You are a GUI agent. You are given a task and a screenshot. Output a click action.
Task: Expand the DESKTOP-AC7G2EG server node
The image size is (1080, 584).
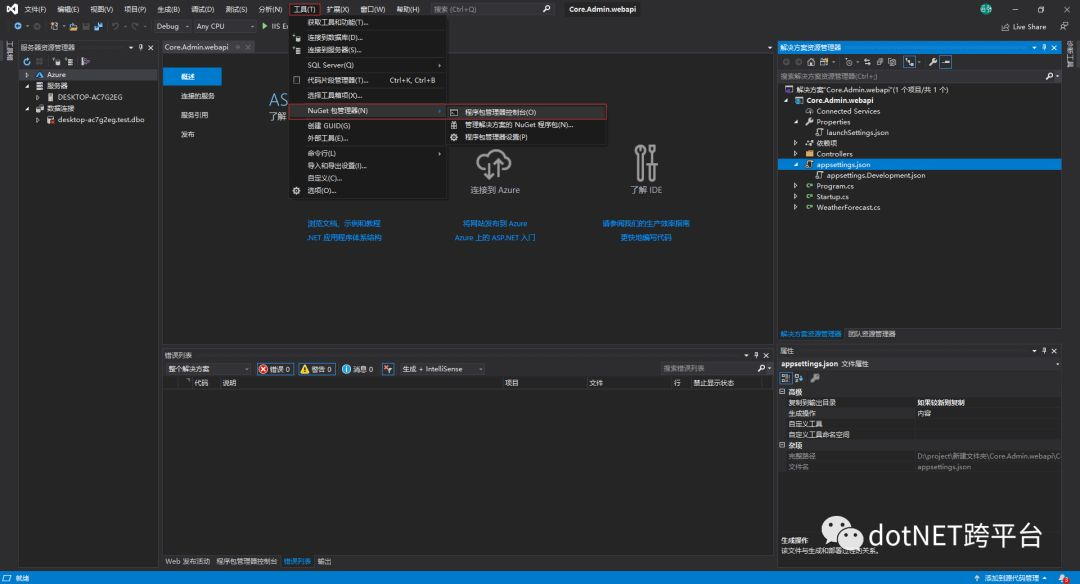pyautogui.click(x=38, y=97)
